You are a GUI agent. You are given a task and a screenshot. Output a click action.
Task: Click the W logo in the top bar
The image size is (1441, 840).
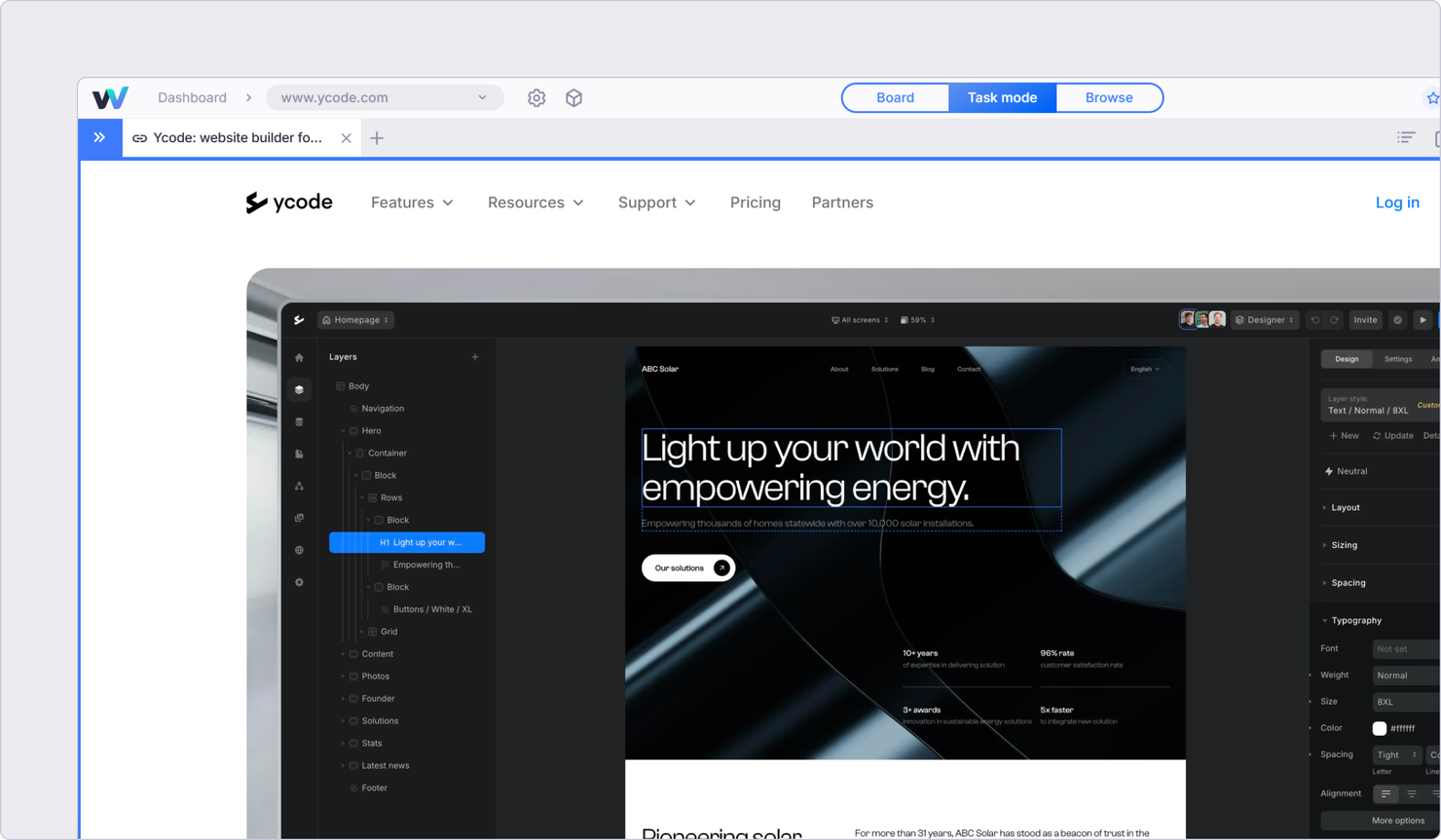[x=110, y=97]
